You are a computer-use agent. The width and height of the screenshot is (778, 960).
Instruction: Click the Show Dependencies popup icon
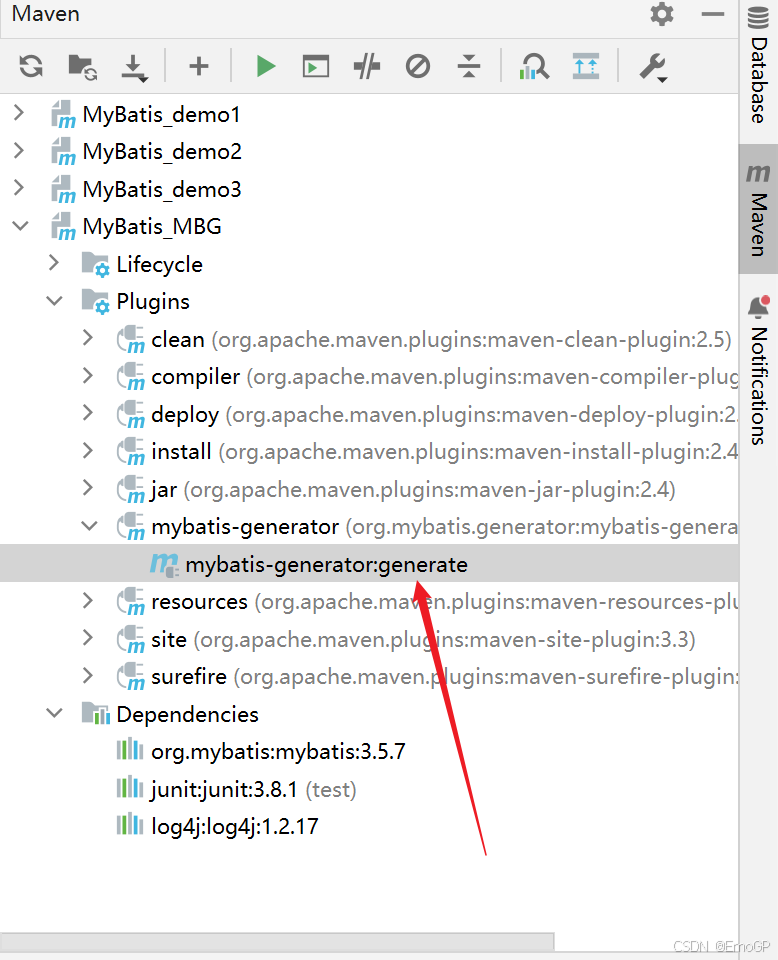click(586, 66)
